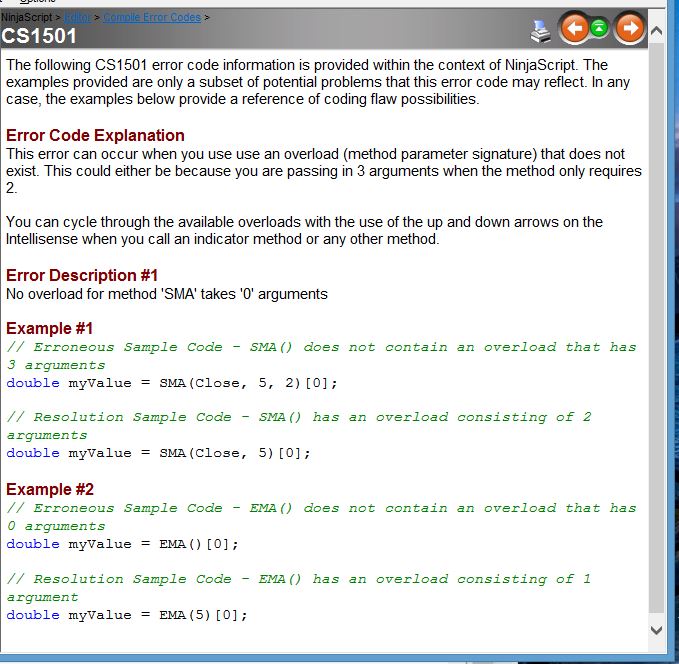Image resolution: width=679 pixels, height=664 pixels.
Task: Click the scrollbar up arrow
Action: click(x=656, y=31)
